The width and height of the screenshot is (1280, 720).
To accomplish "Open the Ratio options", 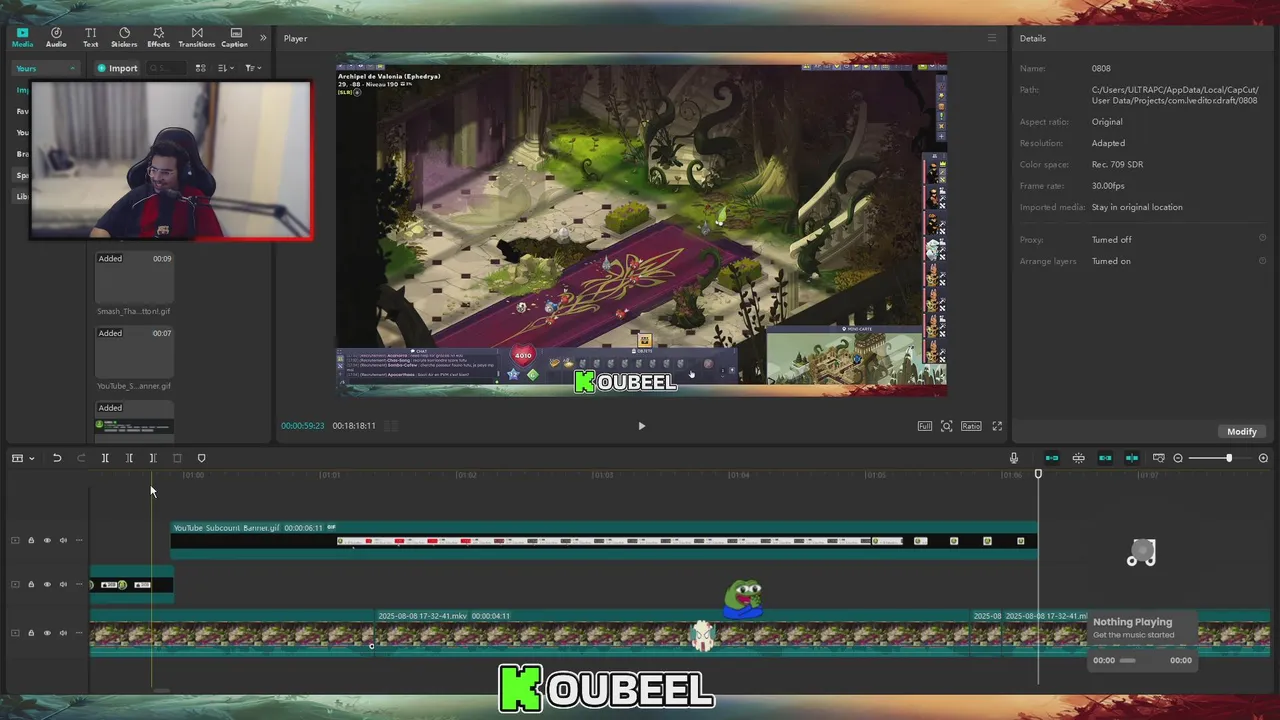I will click(x=971, y=426).
